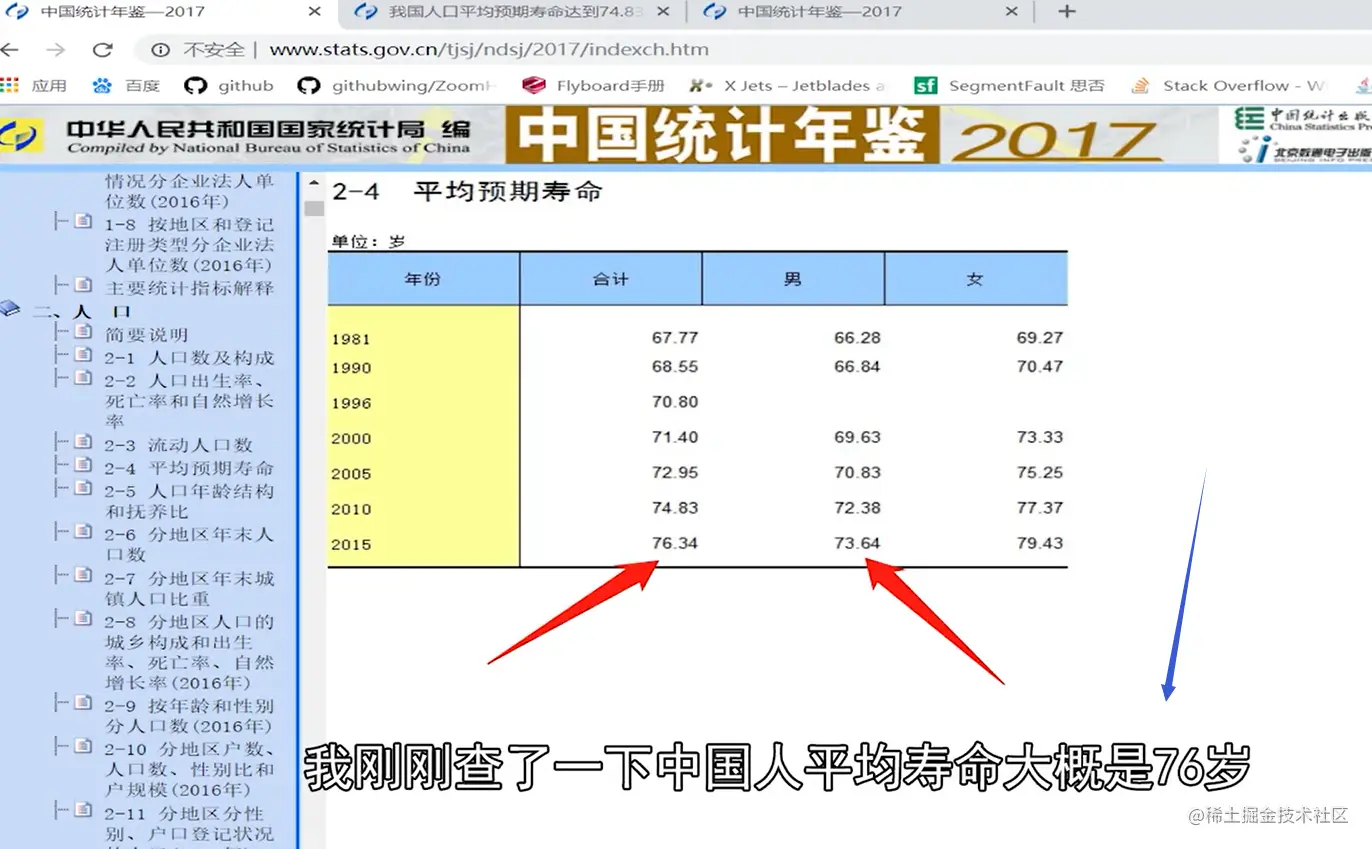This screenshot has width=1372, height=849.
Task: Open the Flyboard手册 bookmark
Action: click(593, 85)
